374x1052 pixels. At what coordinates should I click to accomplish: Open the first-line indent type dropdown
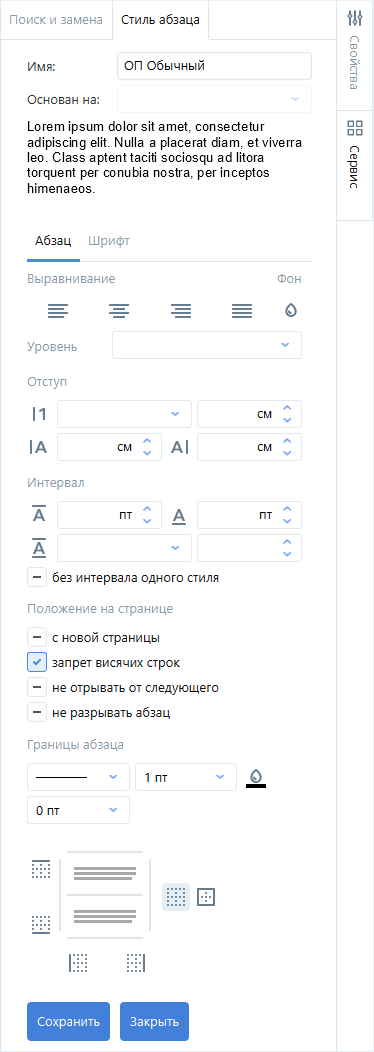[124, 414]
